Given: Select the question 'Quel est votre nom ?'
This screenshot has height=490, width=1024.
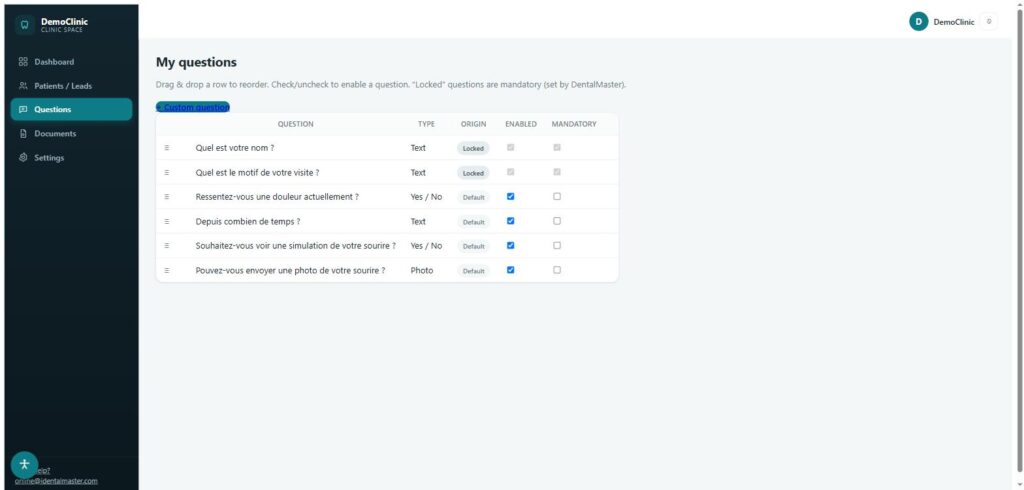Looking at the screenshot, I should [234, 148].
